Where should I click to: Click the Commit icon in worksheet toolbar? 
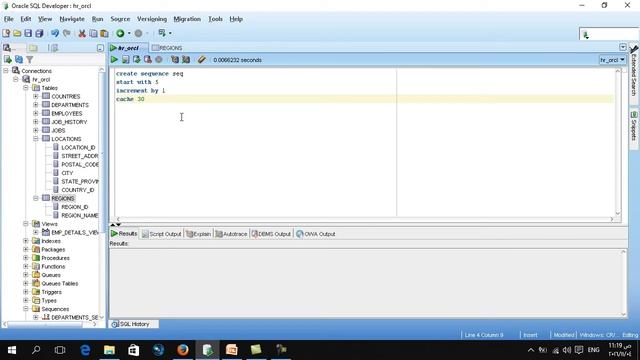coord(136,60)
